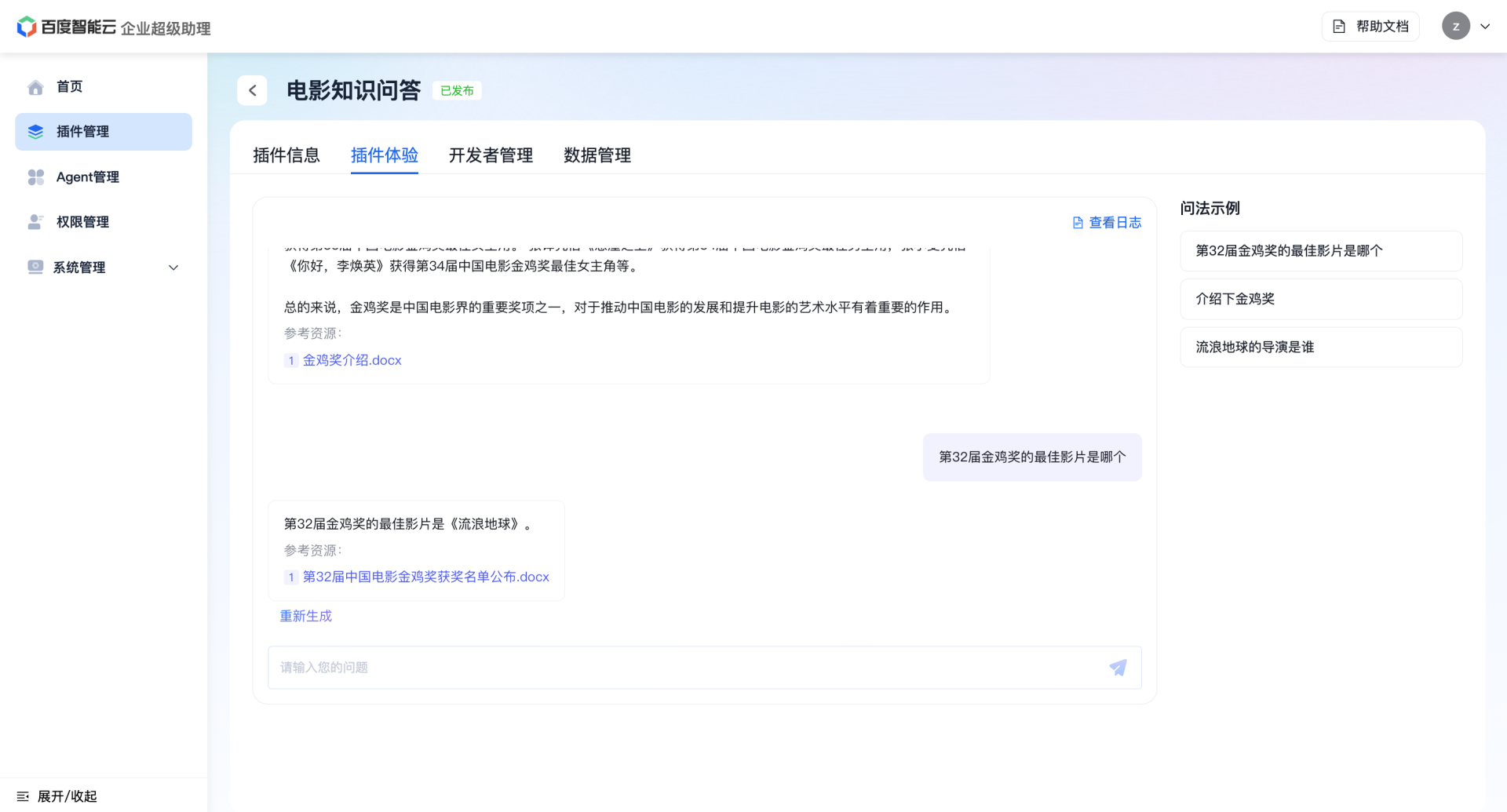1507x812 pixels.
Task: Select 插件管理 in sidebar
Action: [104, 132]
